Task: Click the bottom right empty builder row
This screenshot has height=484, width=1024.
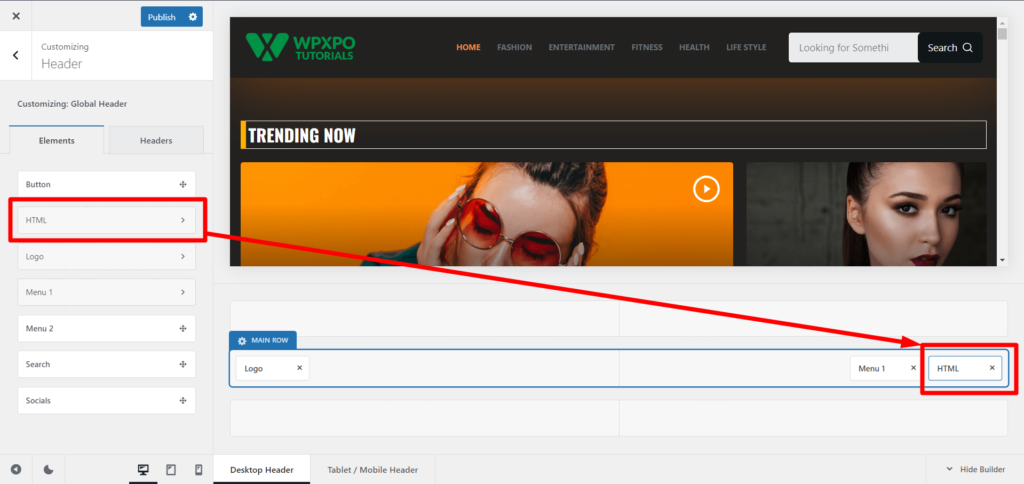Action: coord(813,418)
